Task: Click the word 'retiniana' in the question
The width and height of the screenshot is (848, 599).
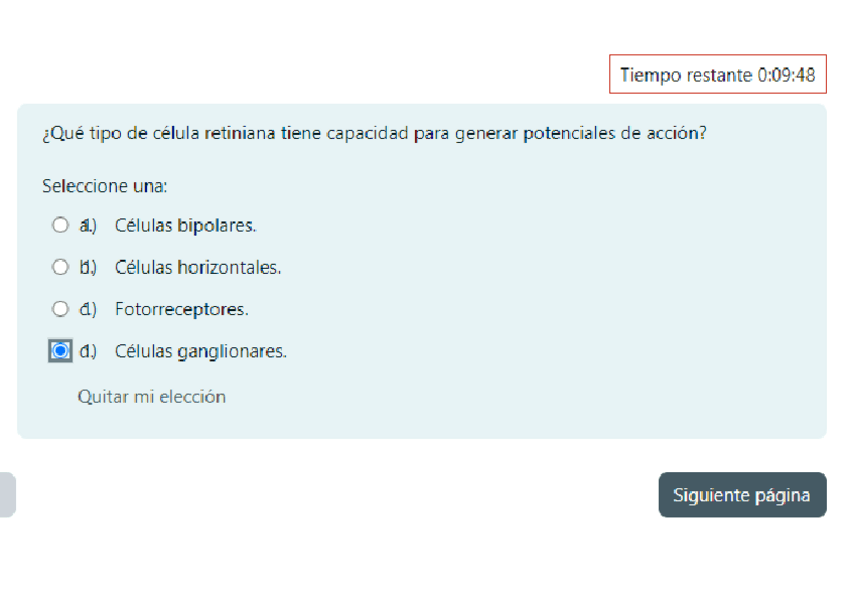Action: (x=240, y=134)
